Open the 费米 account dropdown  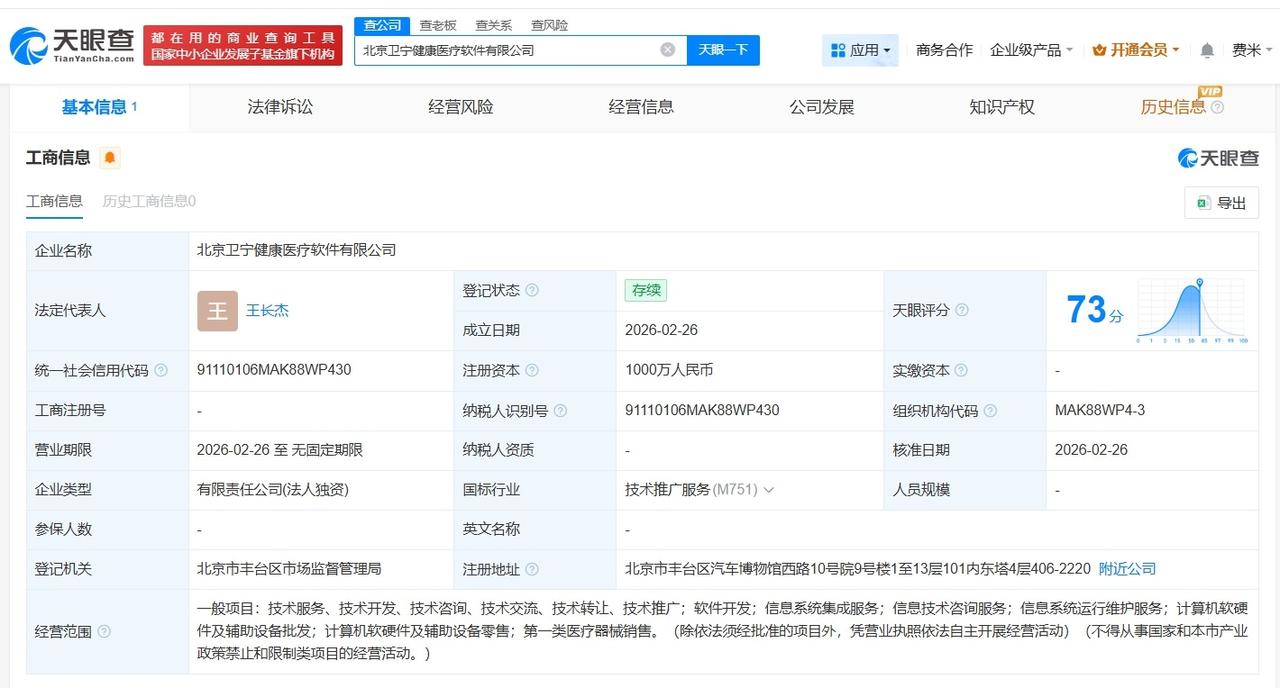pos(1251,49)
